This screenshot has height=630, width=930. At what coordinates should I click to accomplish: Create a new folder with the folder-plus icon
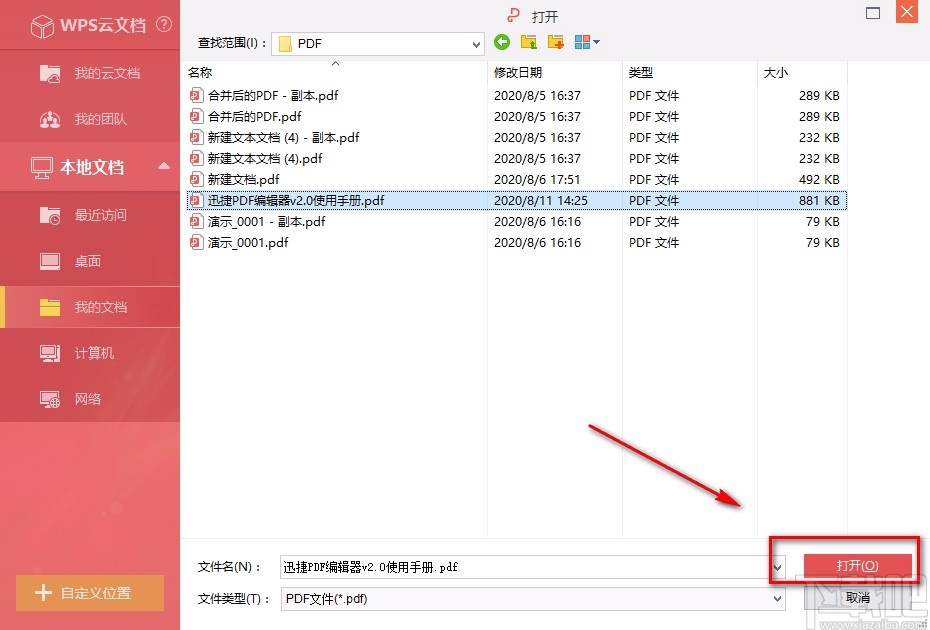(555, 42)
